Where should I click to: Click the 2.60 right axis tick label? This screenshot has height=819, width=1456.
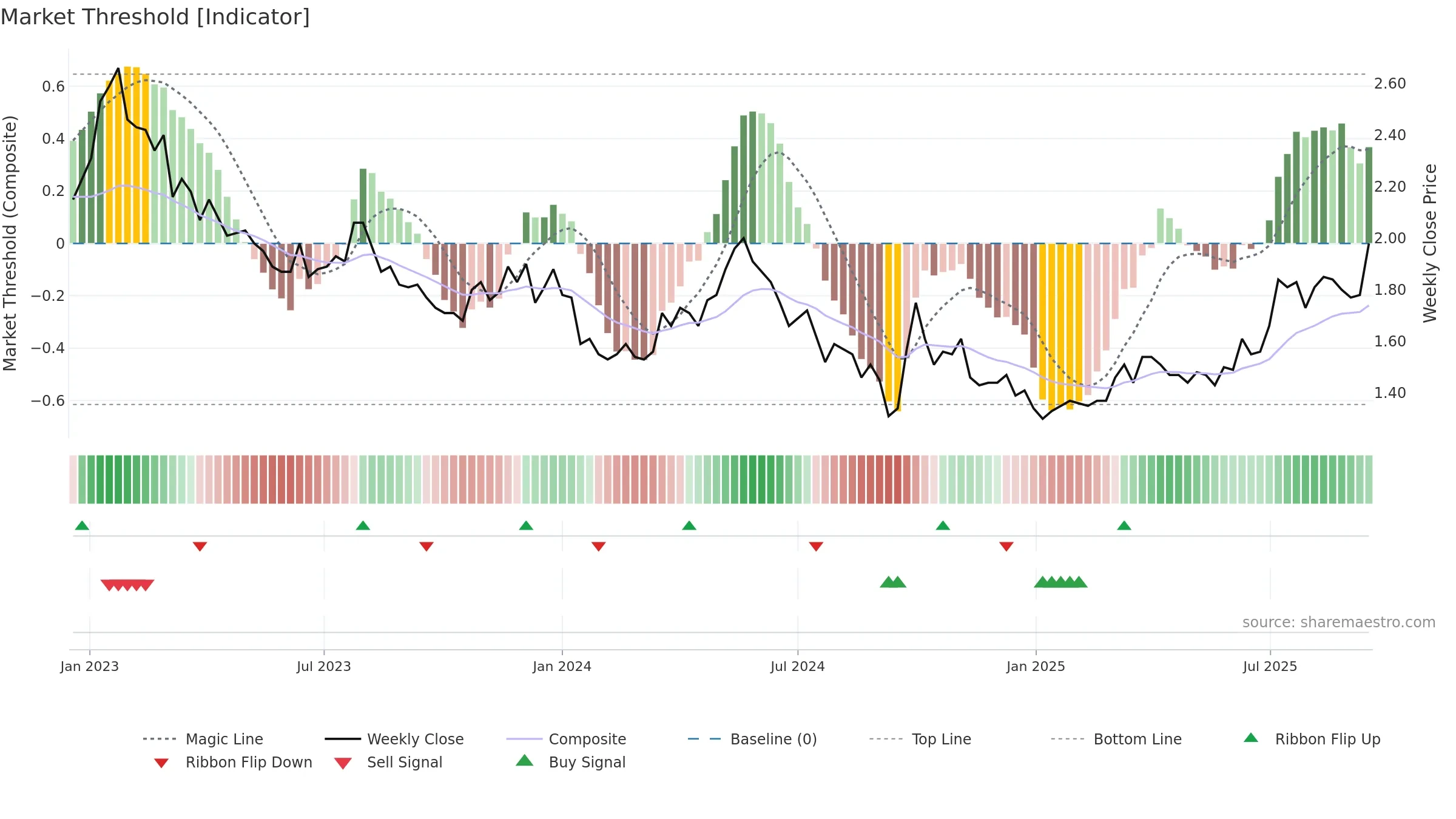pos(1390,84)
